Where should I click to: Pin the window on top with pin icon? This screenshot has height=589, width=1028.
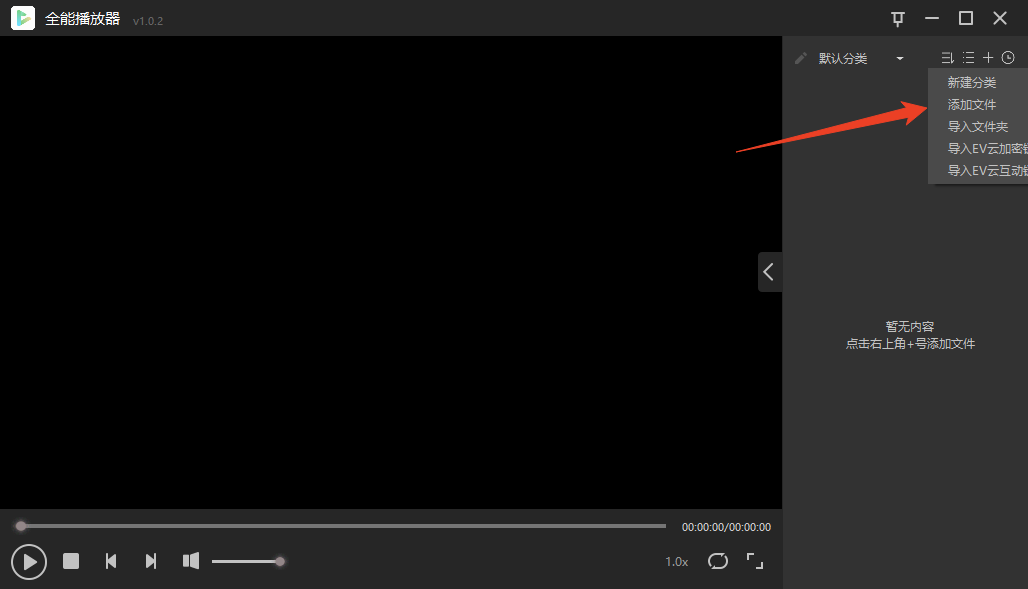[x=897, y=18]
